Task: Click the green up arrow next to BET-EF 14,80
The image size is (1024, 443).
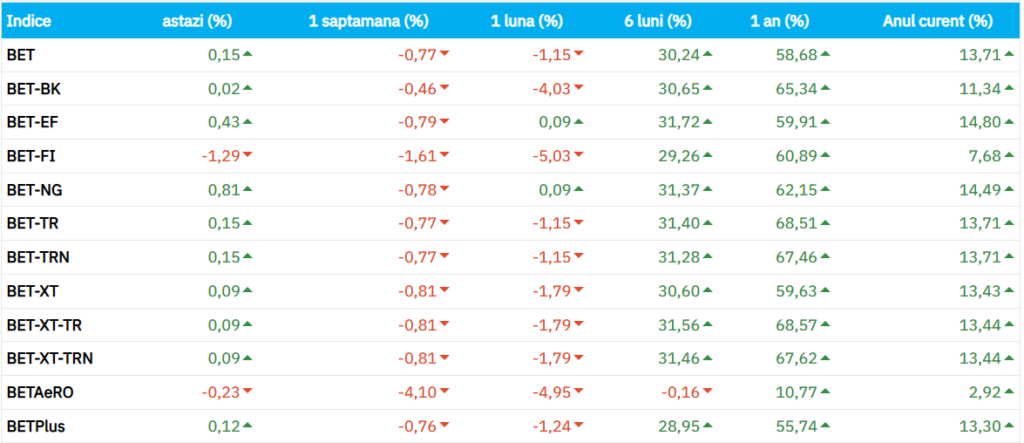Action: tap(1007, 121)
